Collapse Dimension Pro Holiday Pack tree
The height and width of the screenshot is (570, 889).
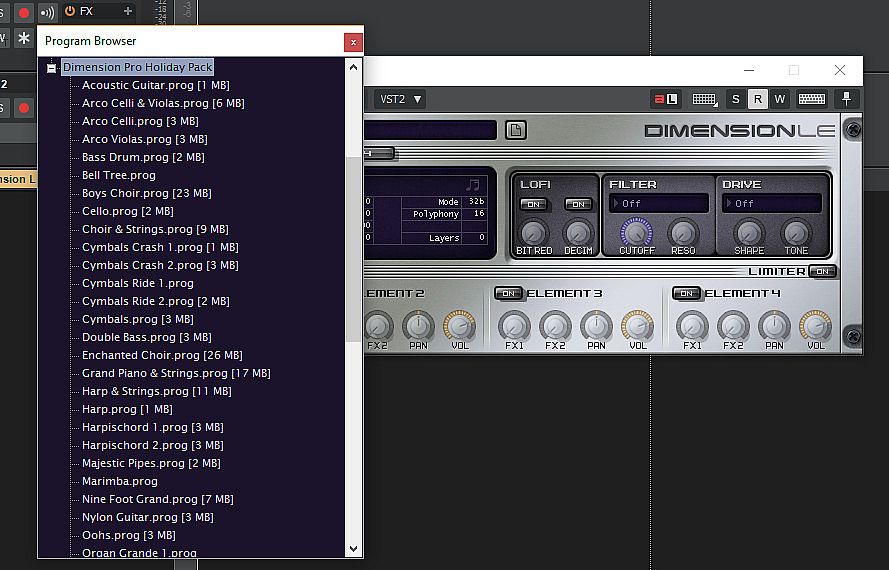[51, 67]
